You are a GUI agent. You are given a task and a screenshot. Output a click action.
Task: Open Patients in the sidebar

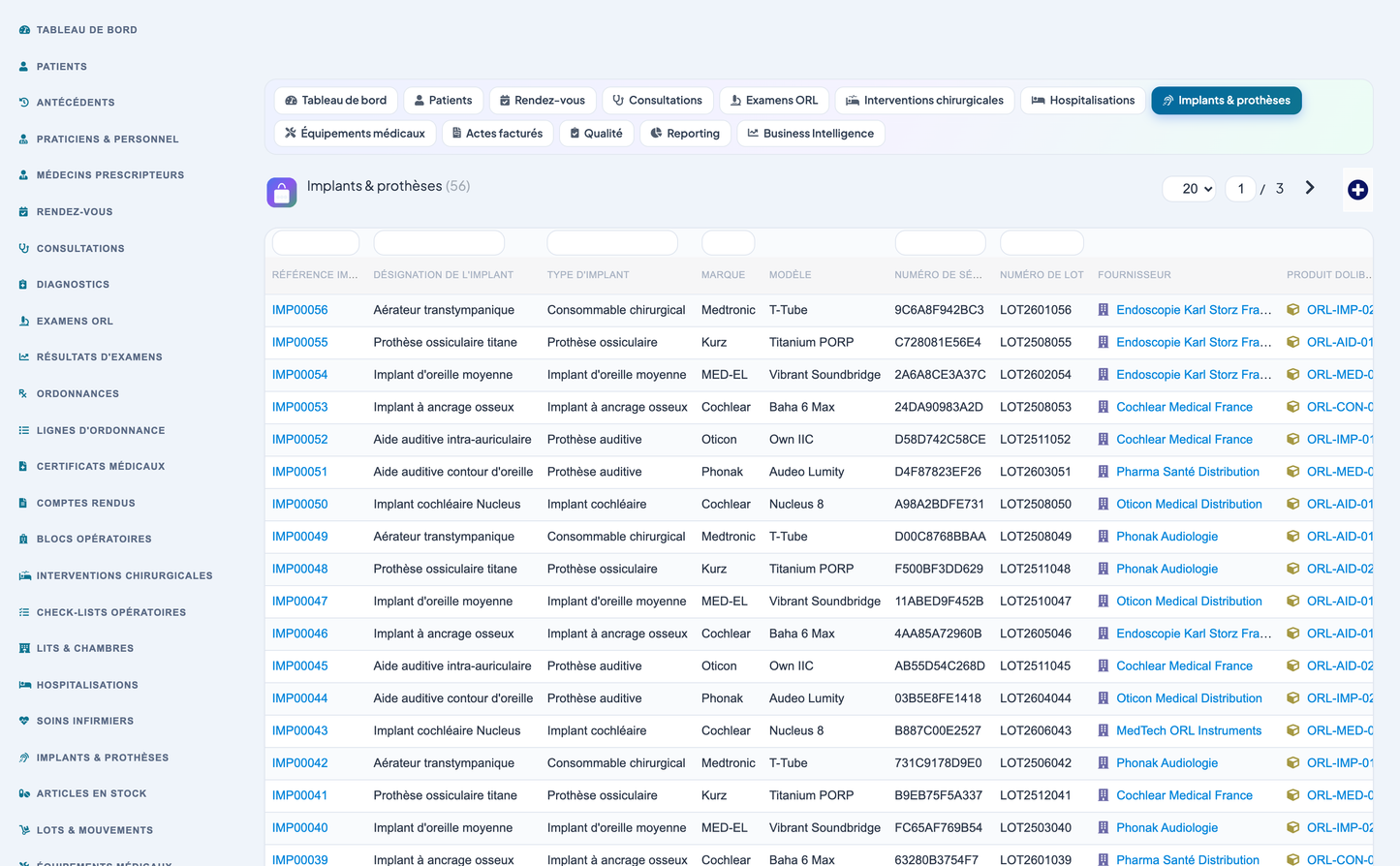point(53,67)
